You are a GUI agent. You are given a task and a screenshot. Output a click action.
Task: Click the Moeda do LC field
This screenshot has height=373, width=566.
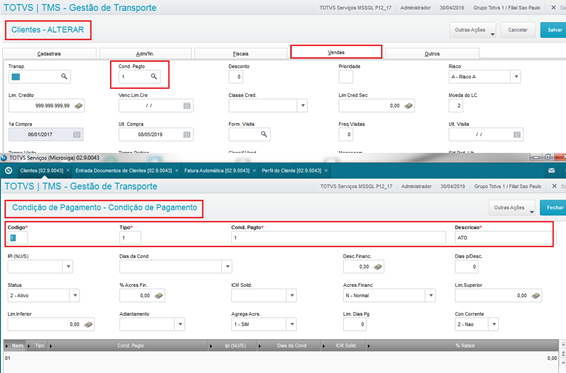click(456, 106)
